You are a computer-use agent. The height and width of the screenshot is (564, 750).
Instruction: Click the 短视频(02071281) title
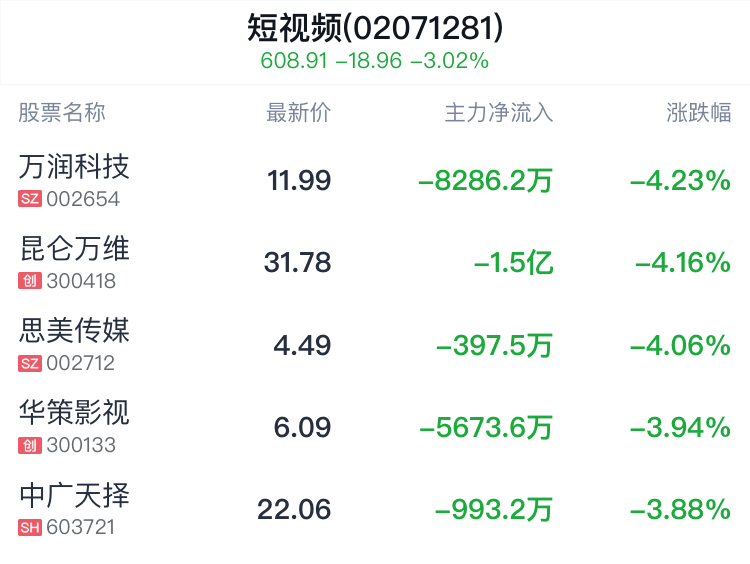pos(375,28)
